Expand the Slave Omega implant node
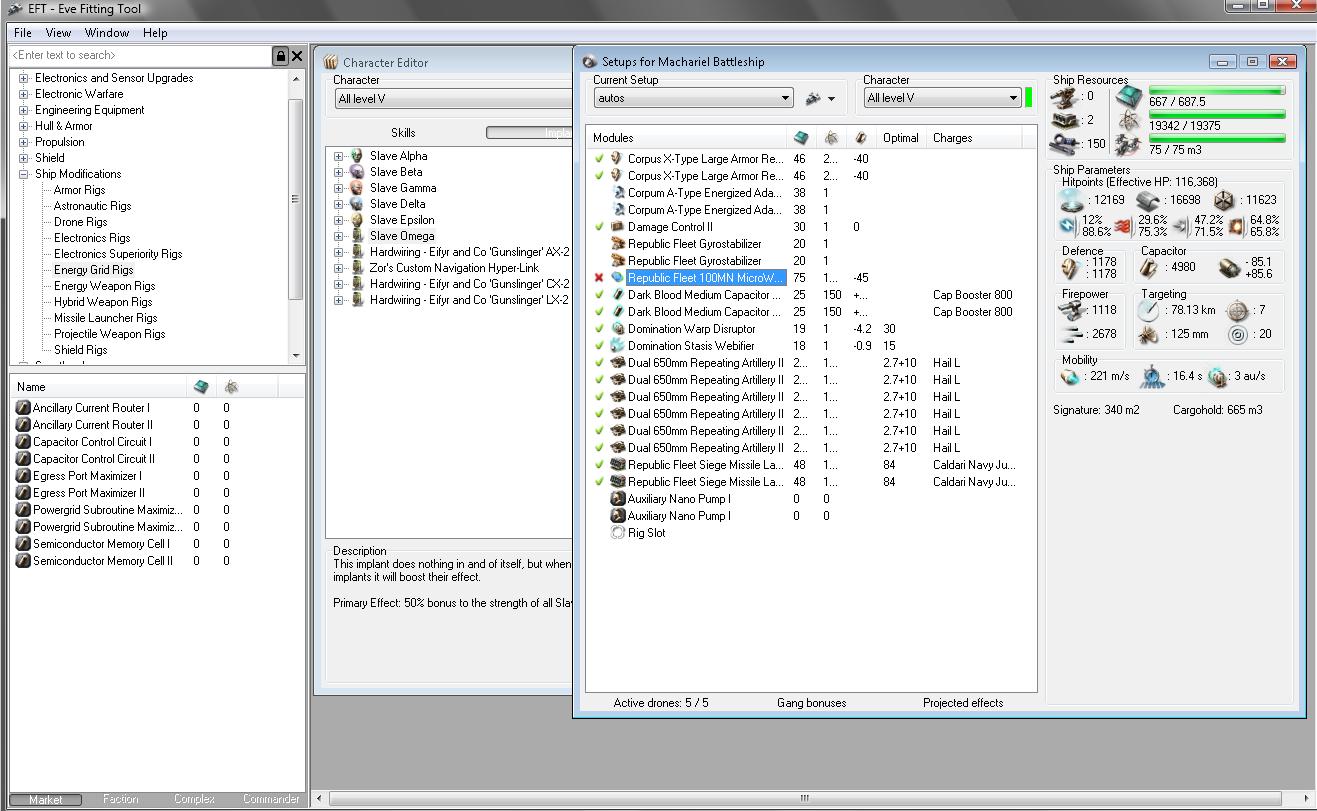Image resolution: width=1317 pixels, height=811 pixels. coord(339,236)
